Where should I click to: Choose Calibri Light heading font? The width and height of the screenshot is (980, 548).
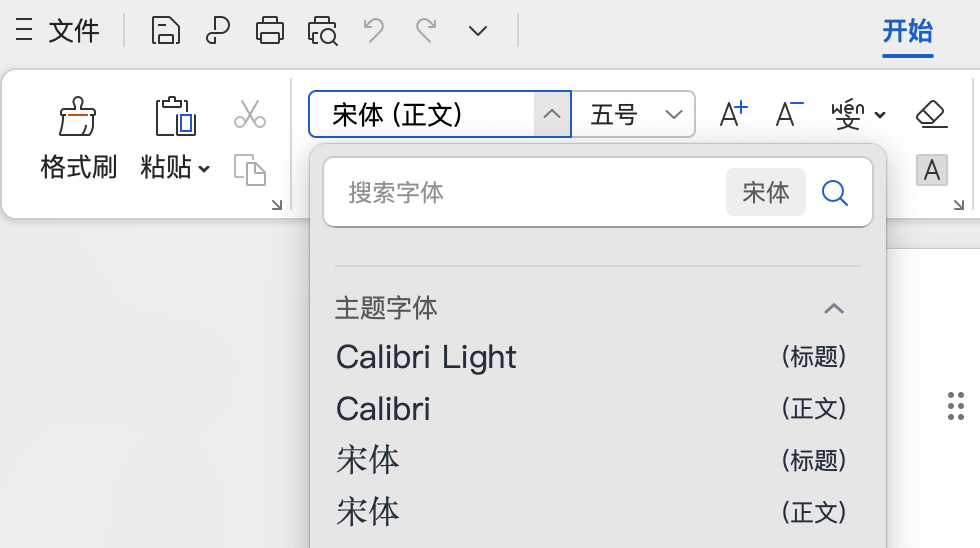[x=427, y=357]
